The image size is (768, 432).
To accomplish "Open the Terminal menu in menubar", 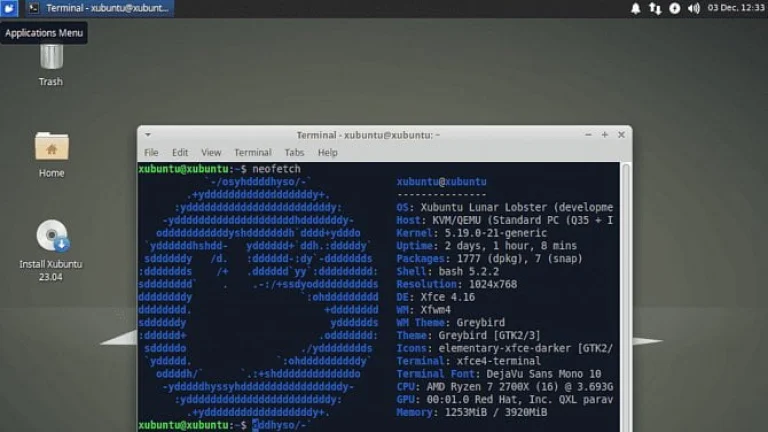I will pyautogui.click(x=253, y=152).
